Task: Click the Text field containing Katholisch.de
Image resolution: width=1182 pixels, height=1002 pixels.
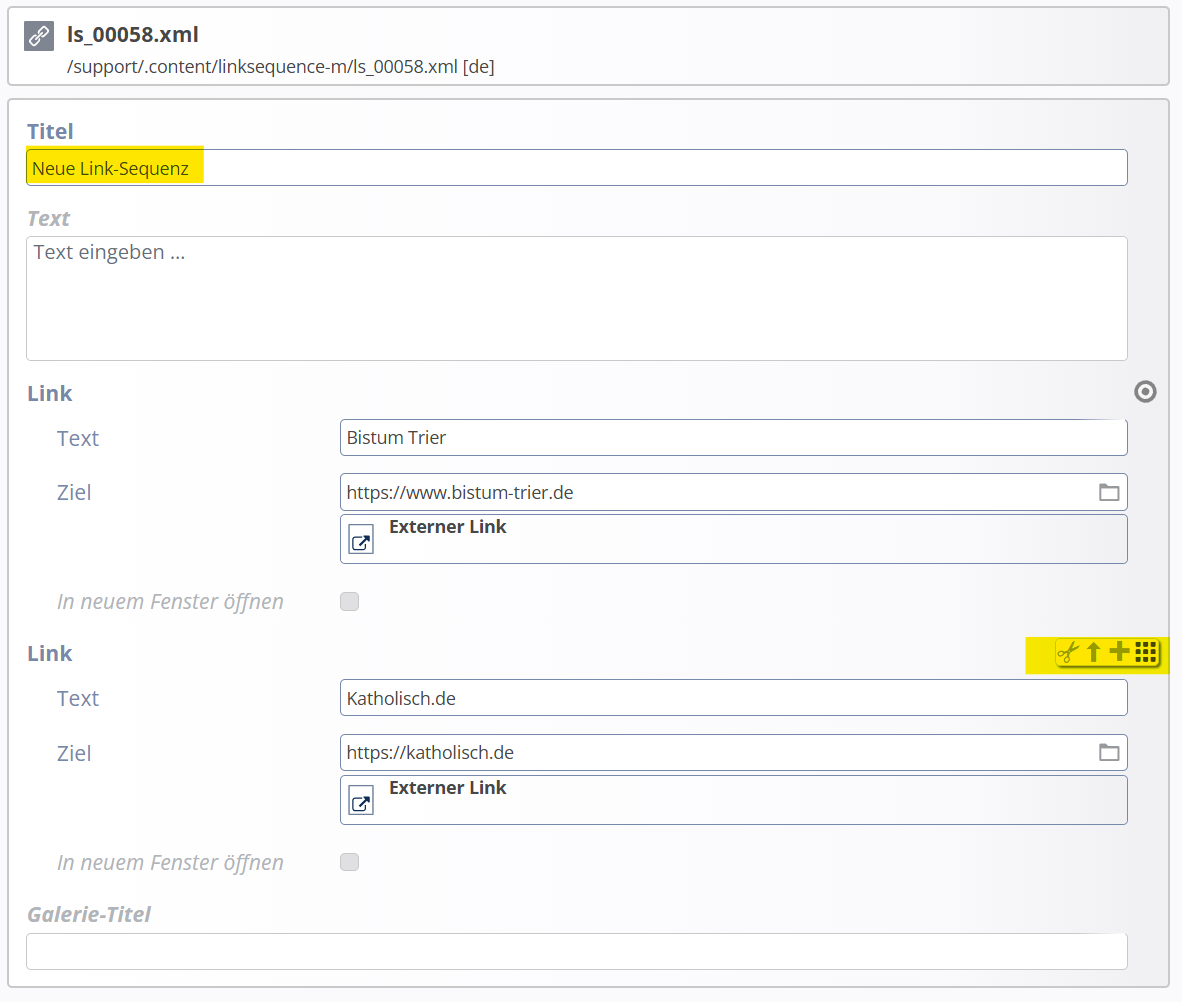Action: coord(733,697)
